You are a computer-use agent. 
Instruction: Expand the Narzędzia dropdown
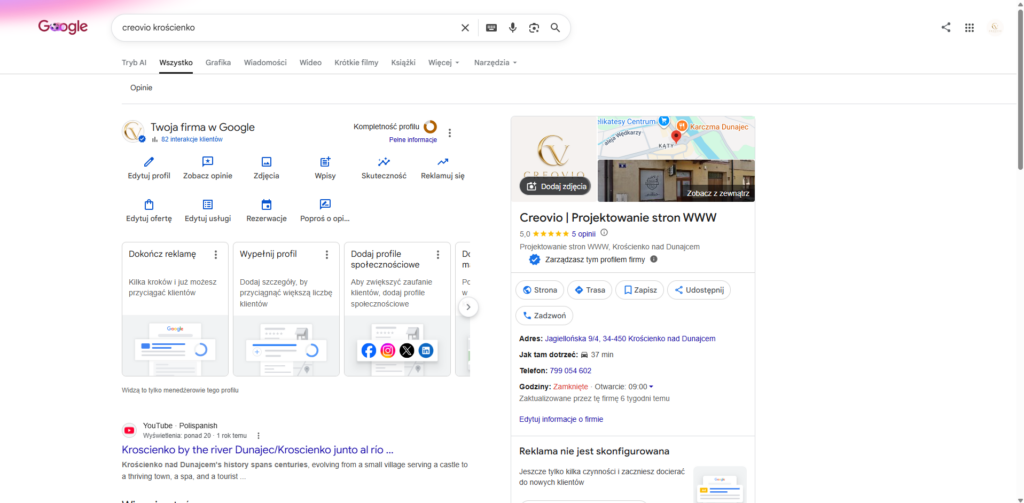click(496, 63)
